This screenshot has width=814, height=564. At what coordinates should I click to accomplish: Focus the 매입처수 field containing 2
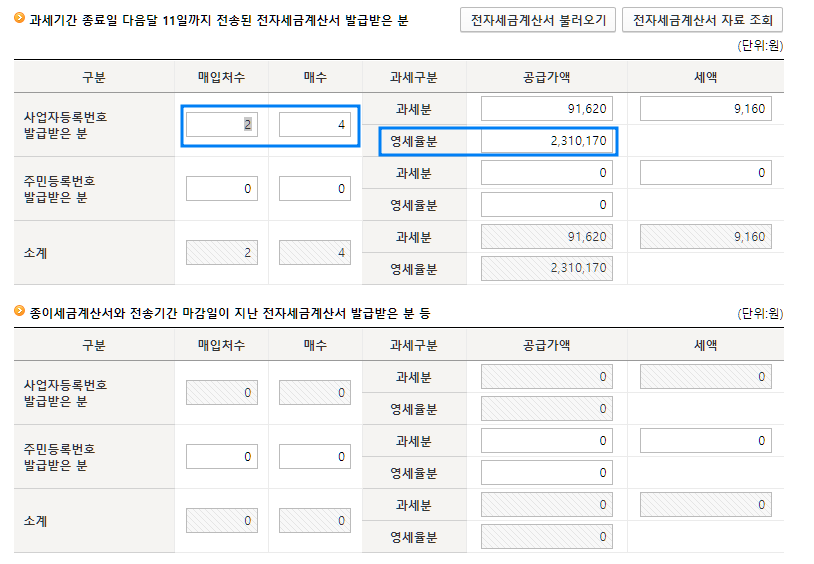[x=221, y=124]
